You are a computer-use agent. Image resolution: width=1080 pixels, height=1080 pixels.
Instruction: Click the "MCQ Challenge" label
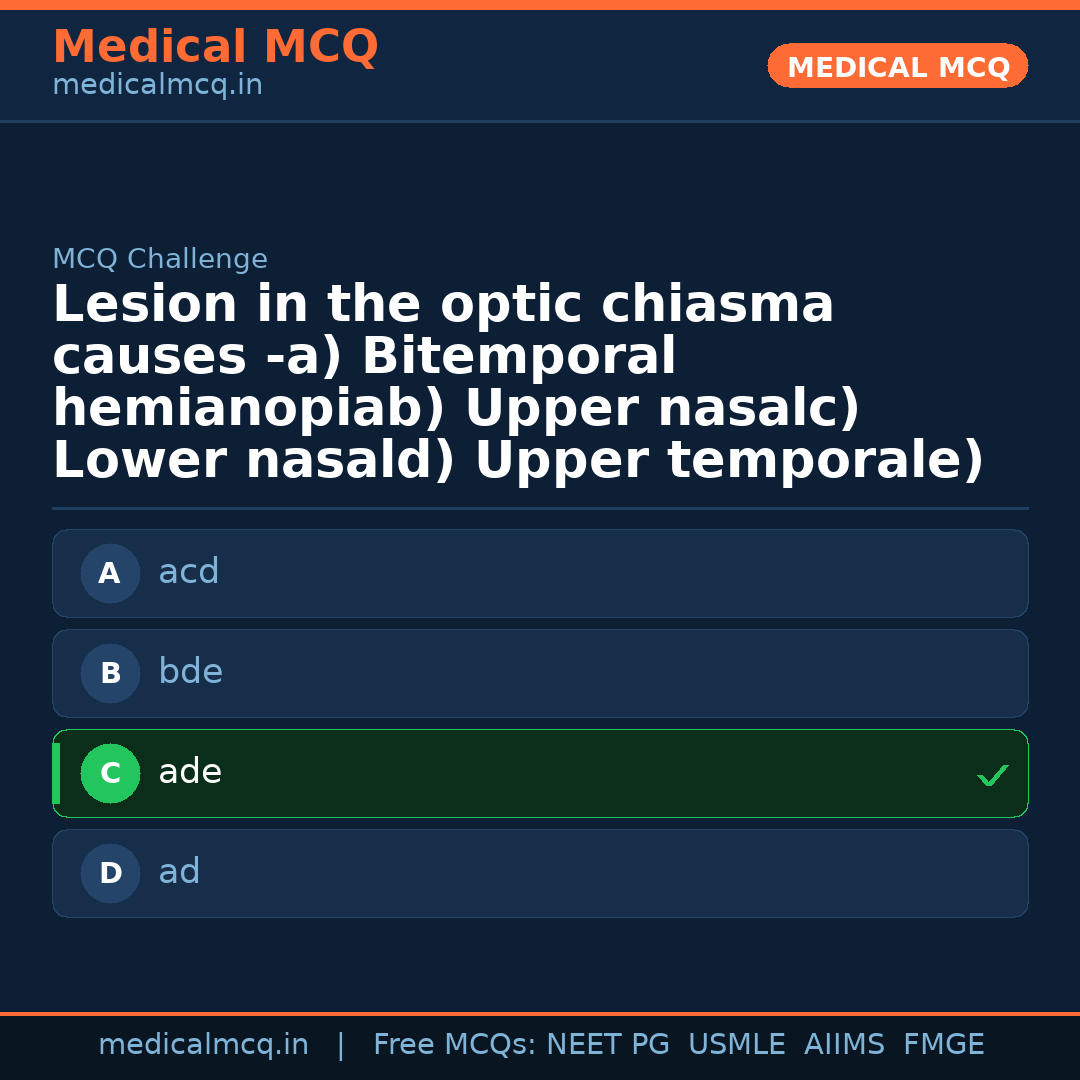[x=160, y=259]
